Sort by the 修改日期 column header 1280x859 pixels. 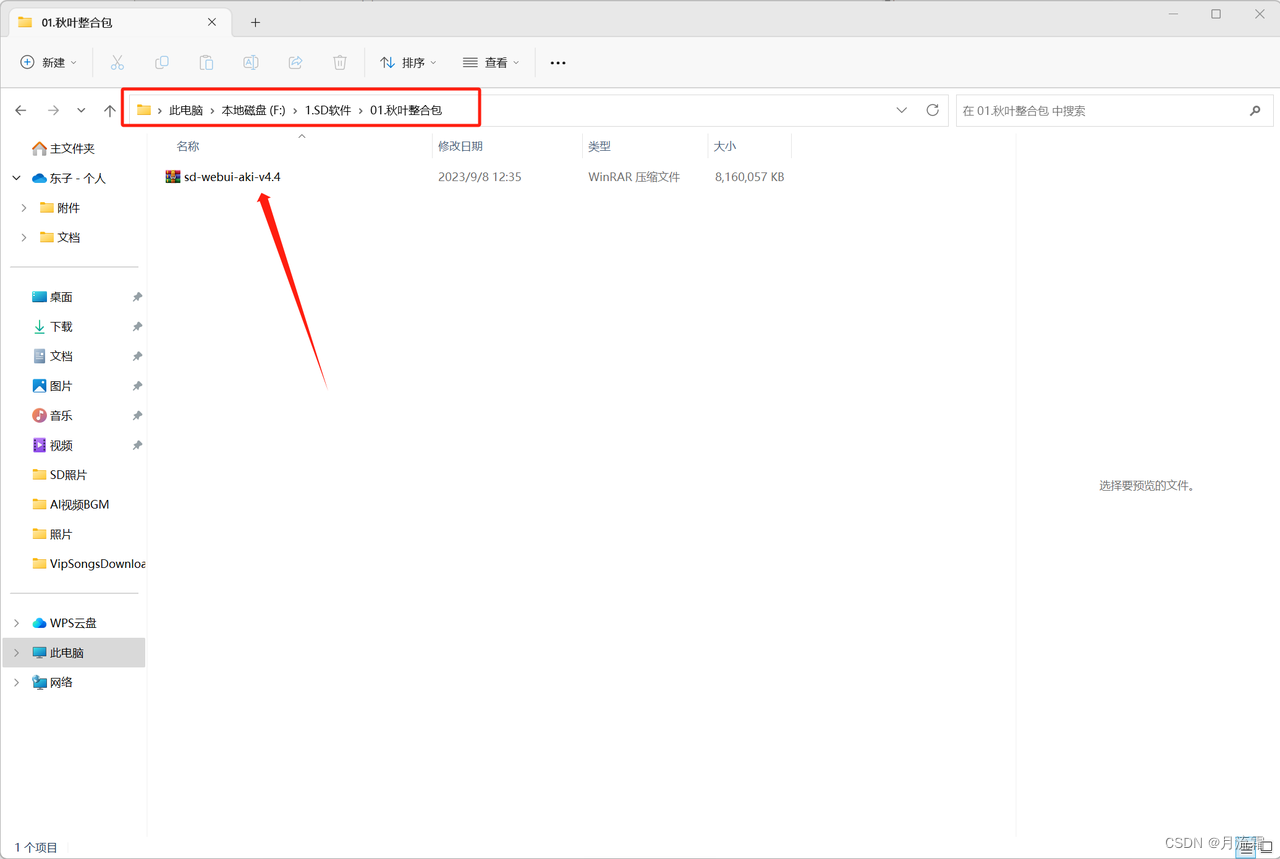point(460,146)
